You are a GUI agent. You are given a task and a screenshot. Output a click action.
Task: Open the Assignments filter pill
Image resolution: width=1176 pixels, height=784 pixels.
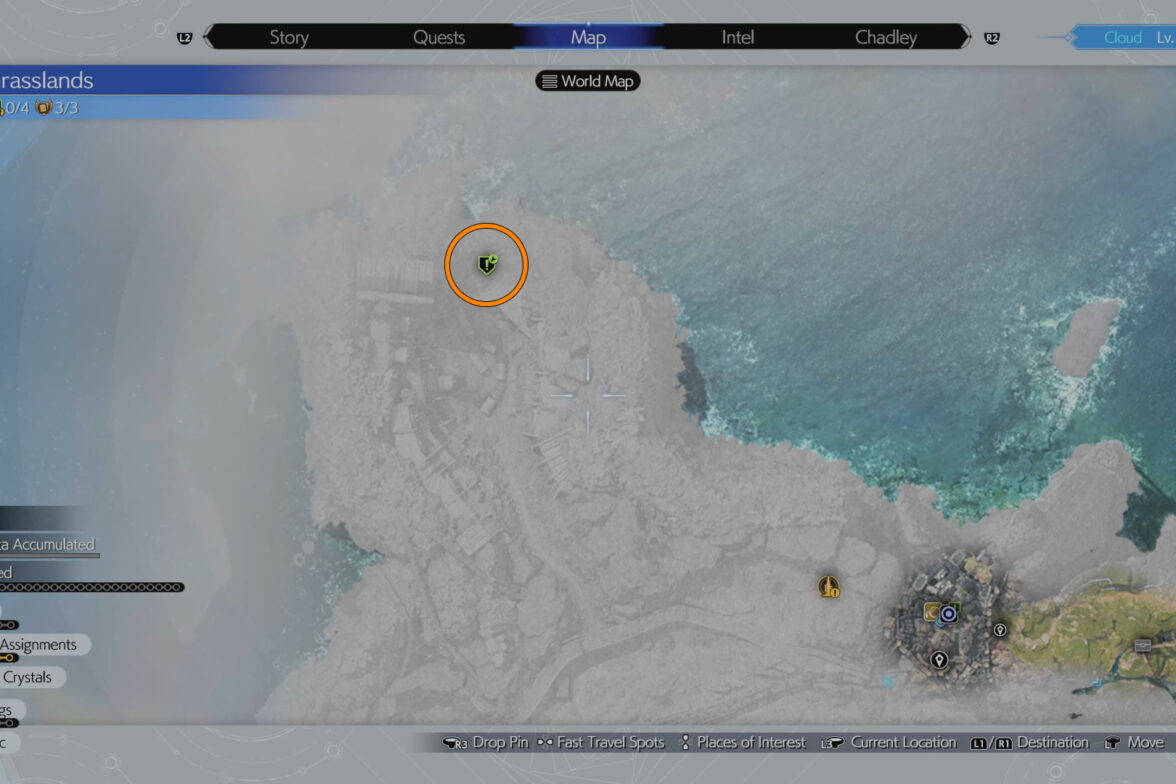(x=44, y=644)
